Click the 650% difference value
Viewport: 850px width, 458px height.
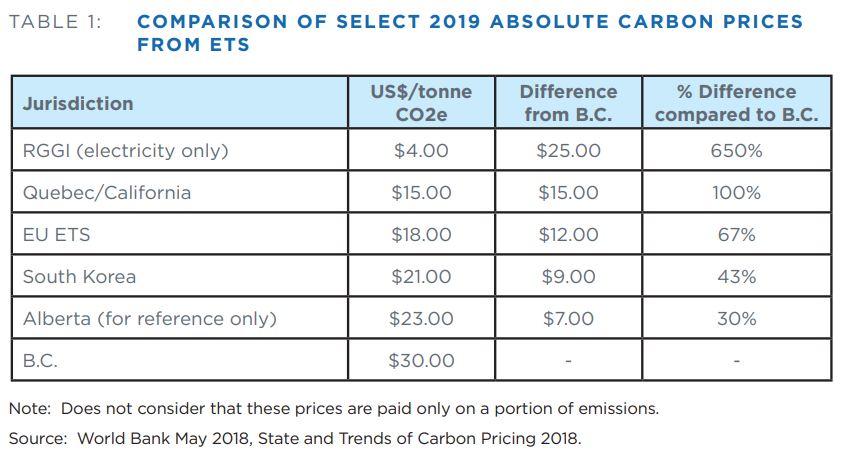click(x=736, y=151)
